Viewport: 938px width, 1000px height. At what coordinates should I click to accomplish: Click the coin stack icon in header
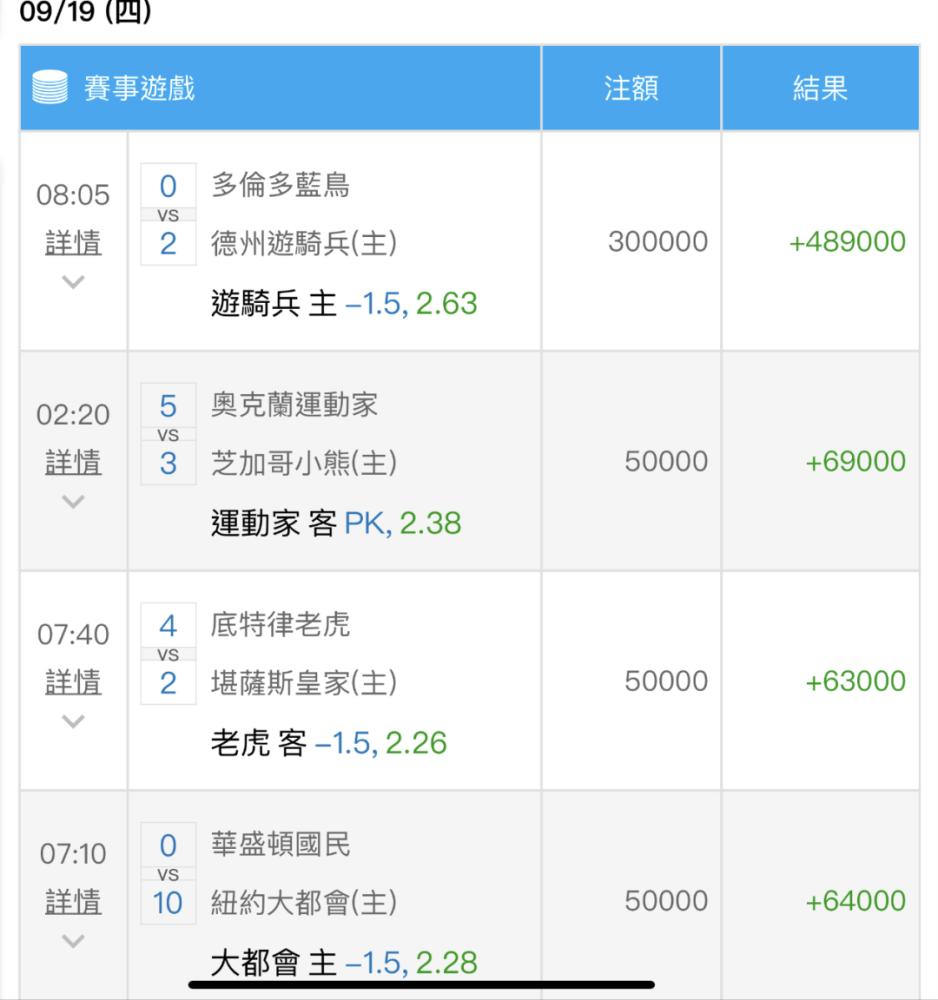(50, 87)
